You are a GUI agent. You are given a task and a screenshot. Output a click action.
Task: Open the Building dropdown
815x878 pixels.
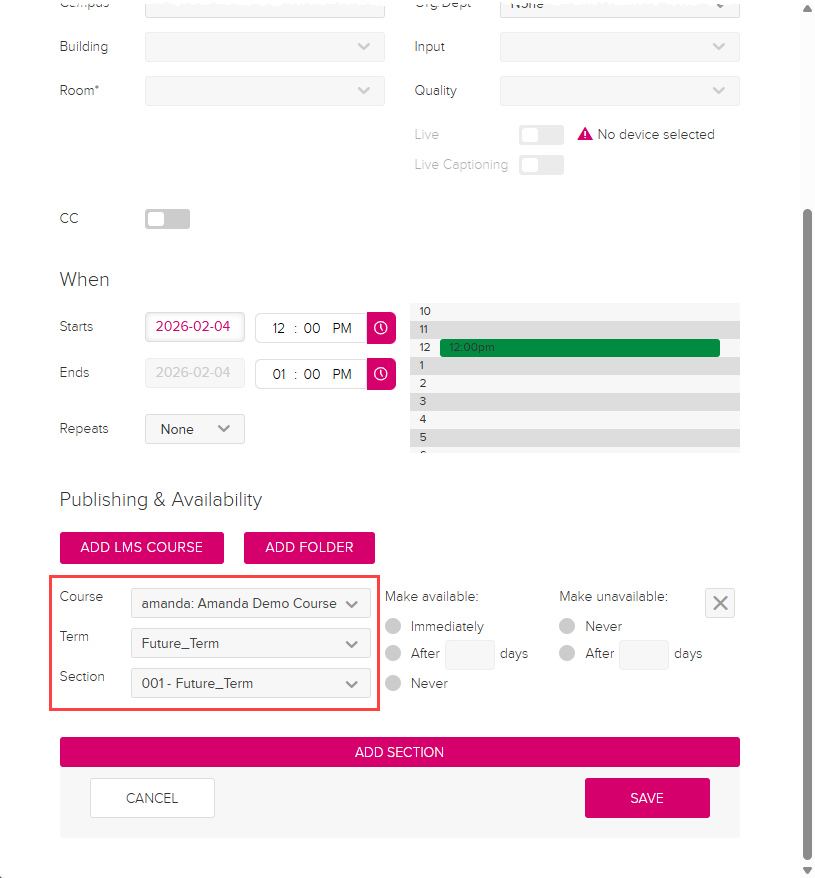(x=264, y=46)
